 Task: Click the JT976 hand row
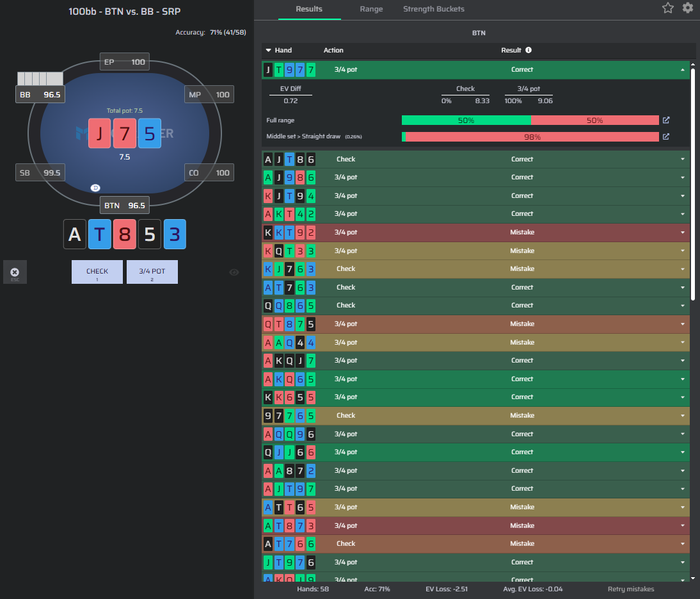(475, 562)
